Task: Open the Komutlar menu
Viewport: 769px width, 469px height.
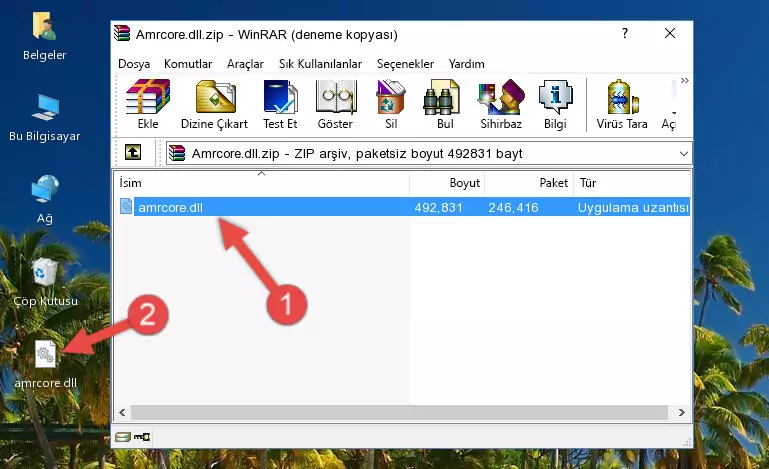Action: pyautogui.click(x=188, y=64)
